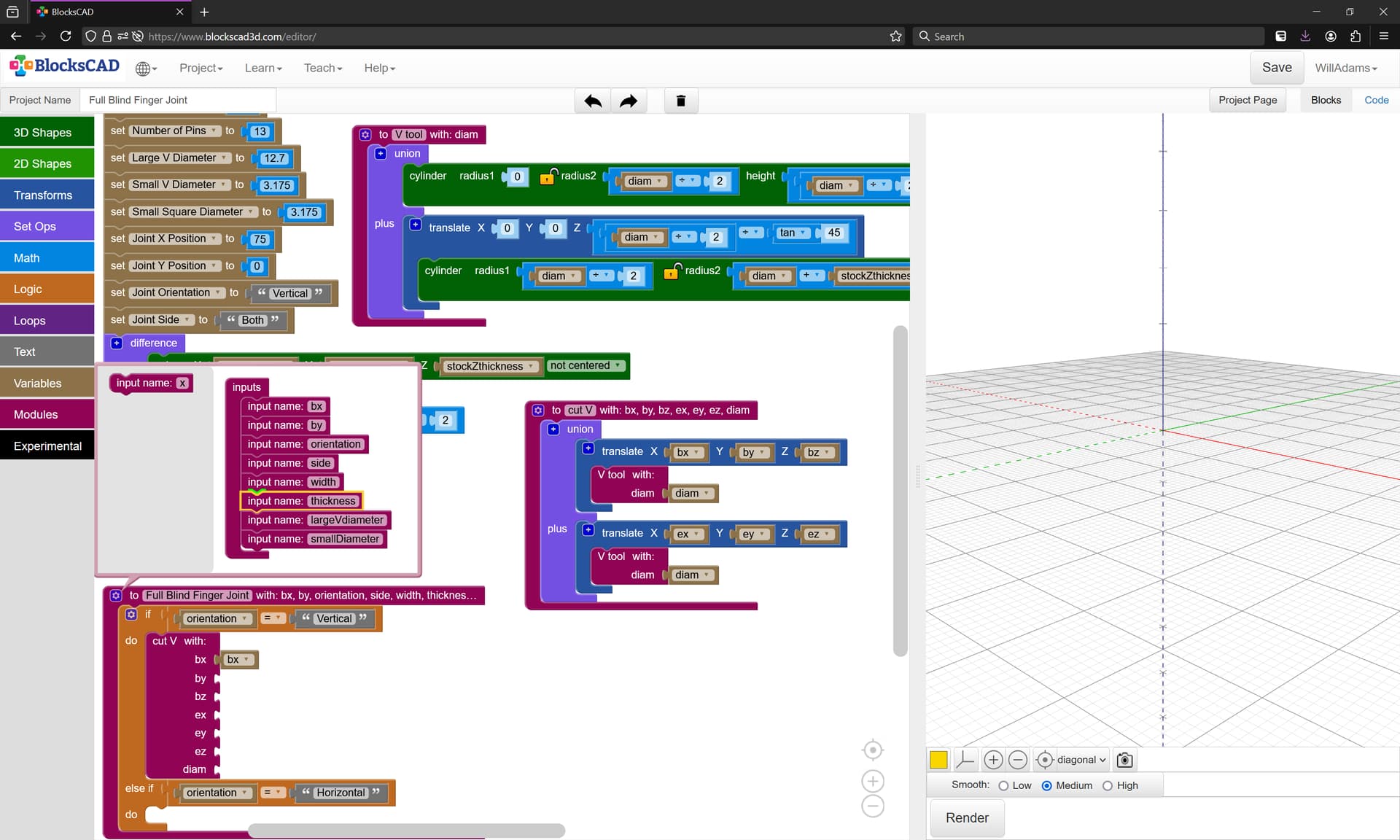Open the gear mutator on cut V module
1400x840 pixels.
538,411
